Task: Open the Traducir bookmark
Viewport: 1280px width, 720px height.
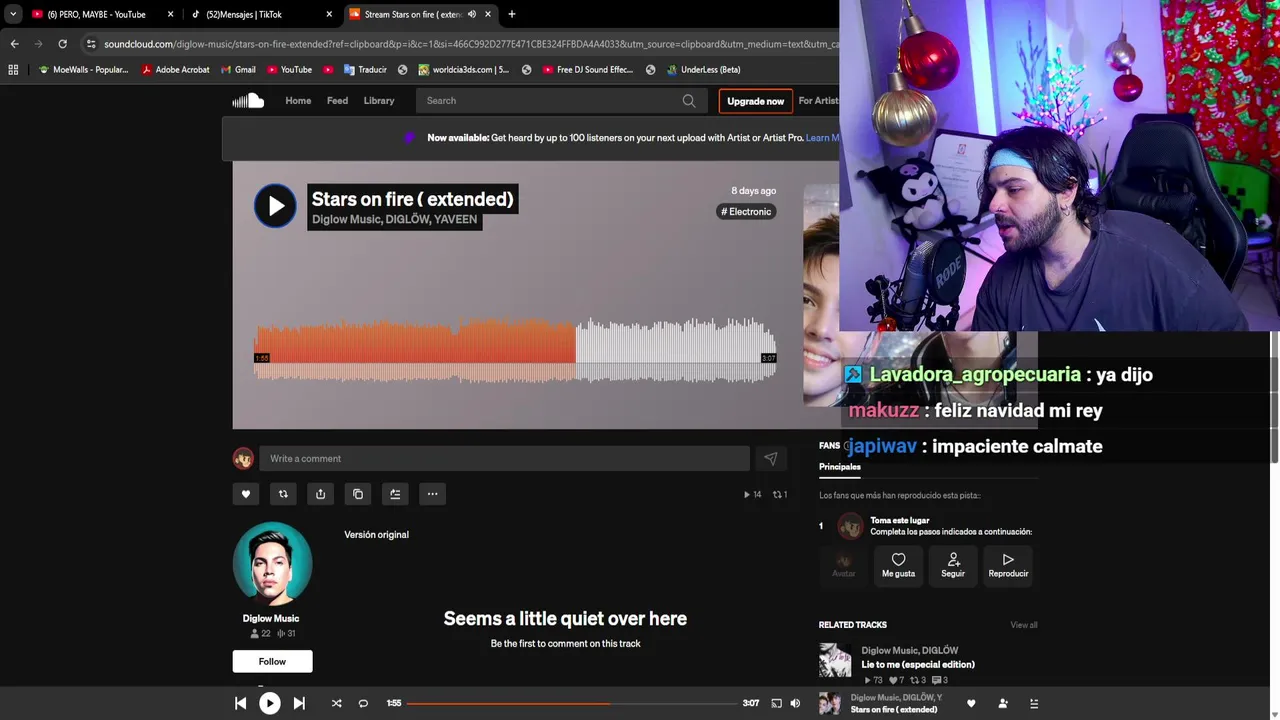Action: pos(364,70)
